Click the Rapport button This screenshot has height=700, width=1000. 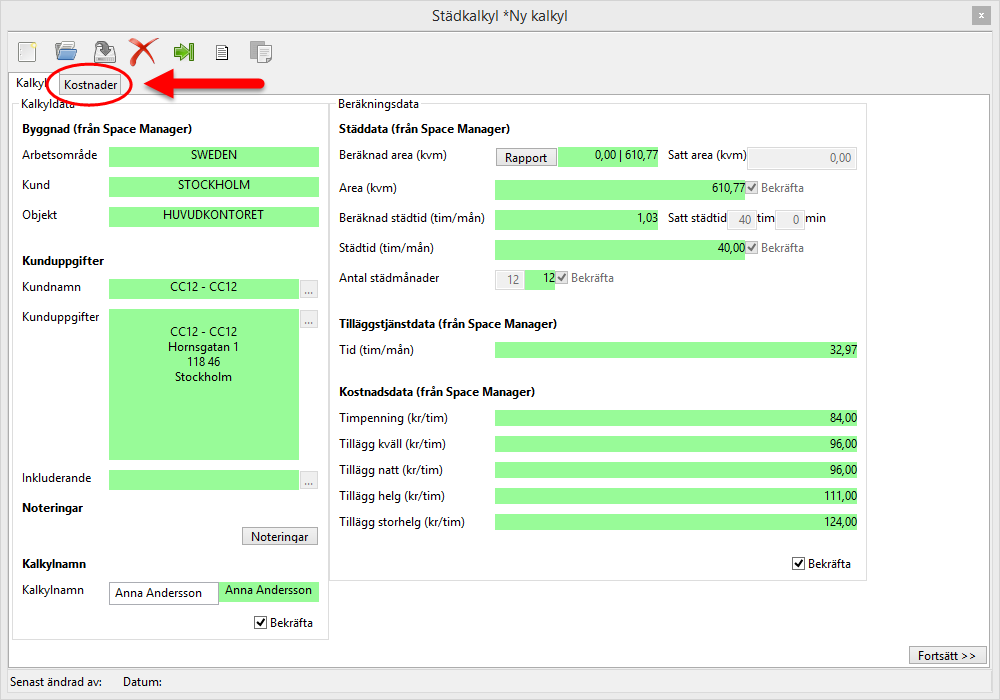(x=526, y=157)
